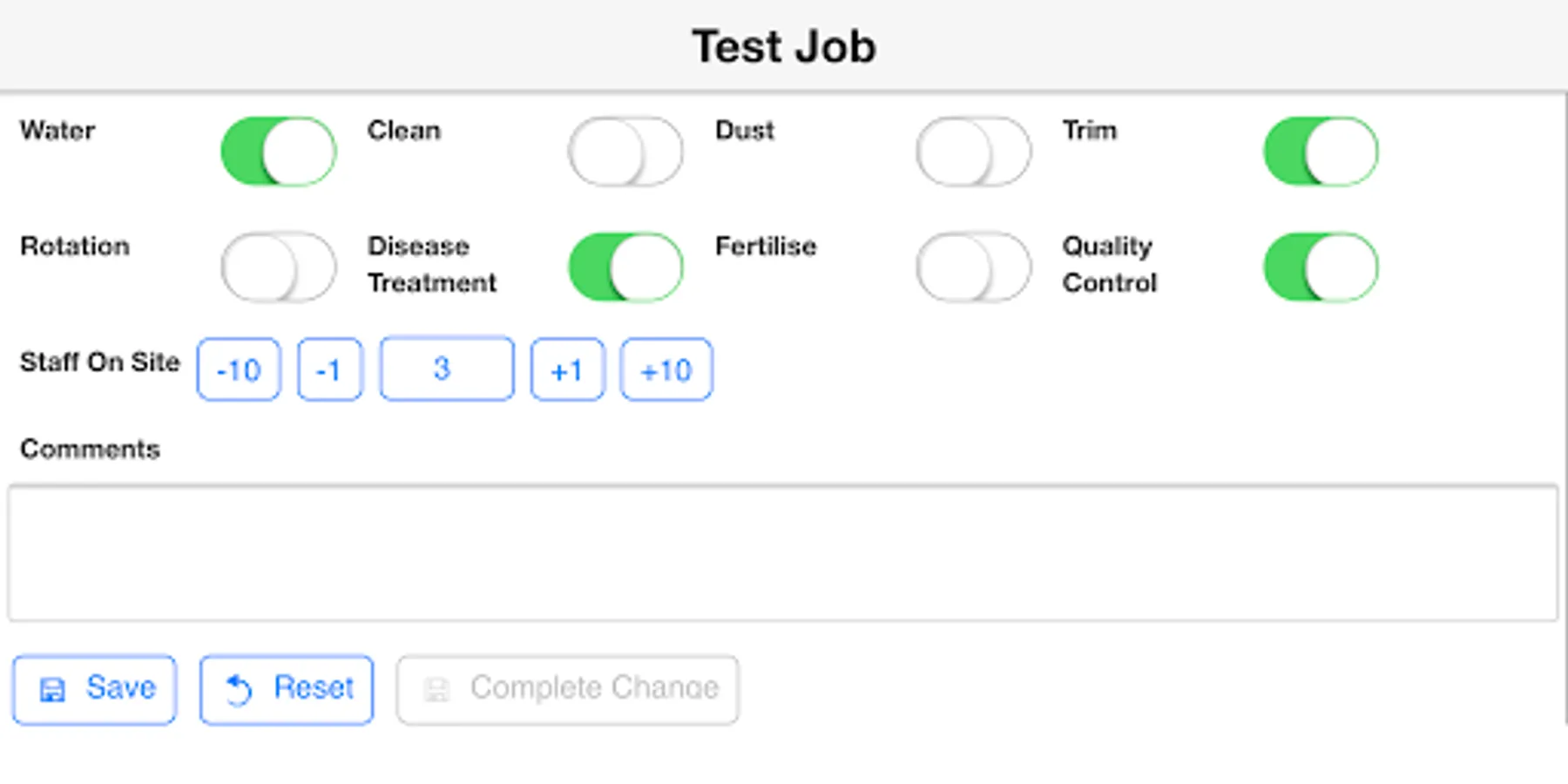Screen dimensions: 1568x784
Task: Click the undo arrow icon on Reset
Action: coord(239,690)
